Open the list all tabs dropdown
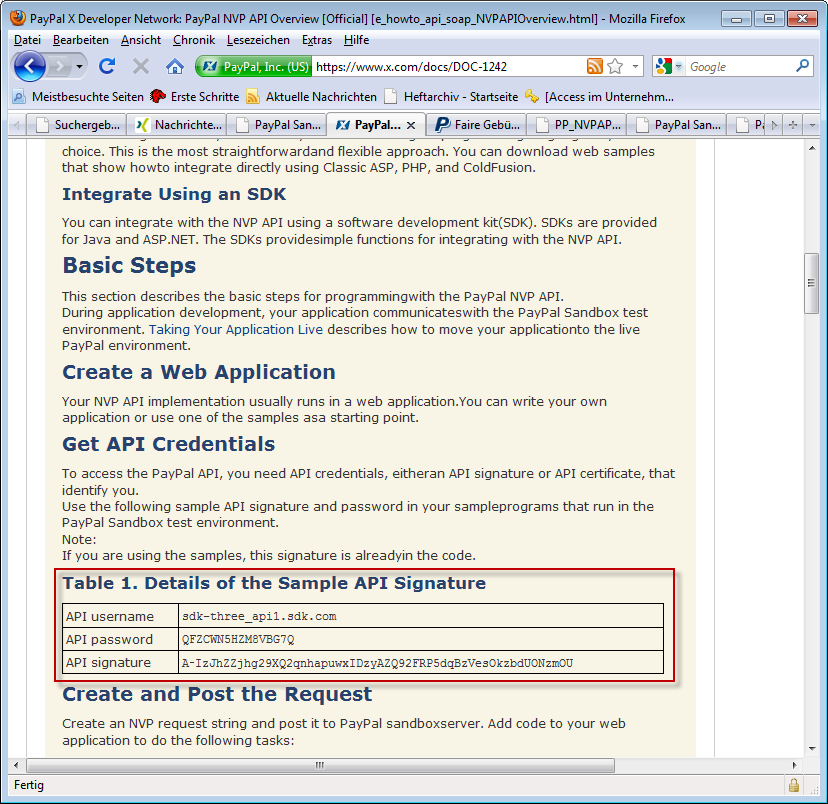 tap(813, 125)
